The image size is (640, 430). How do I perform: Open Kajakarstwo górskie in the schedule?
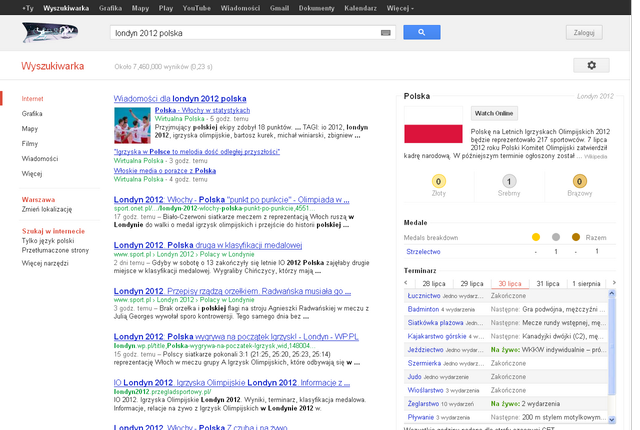(x=437, y=336)
